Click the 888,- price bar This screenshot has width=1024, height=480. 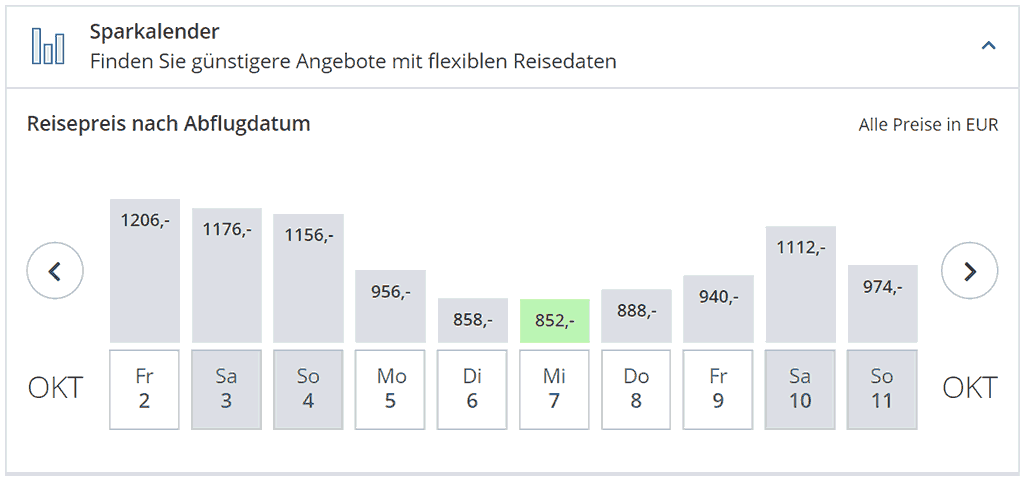click(637, 316)
